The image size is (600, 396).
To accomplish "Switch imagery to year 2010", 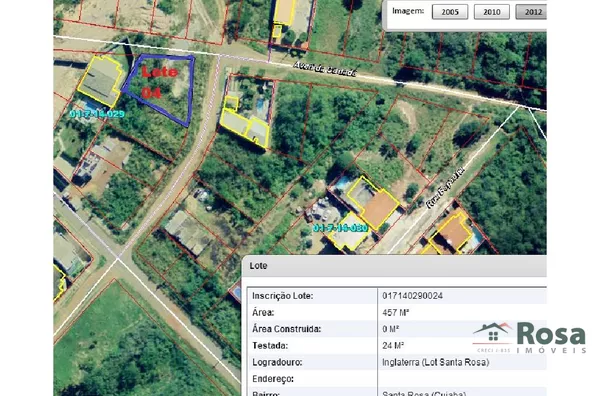I will pyautogui.click(x=492, y=12).
